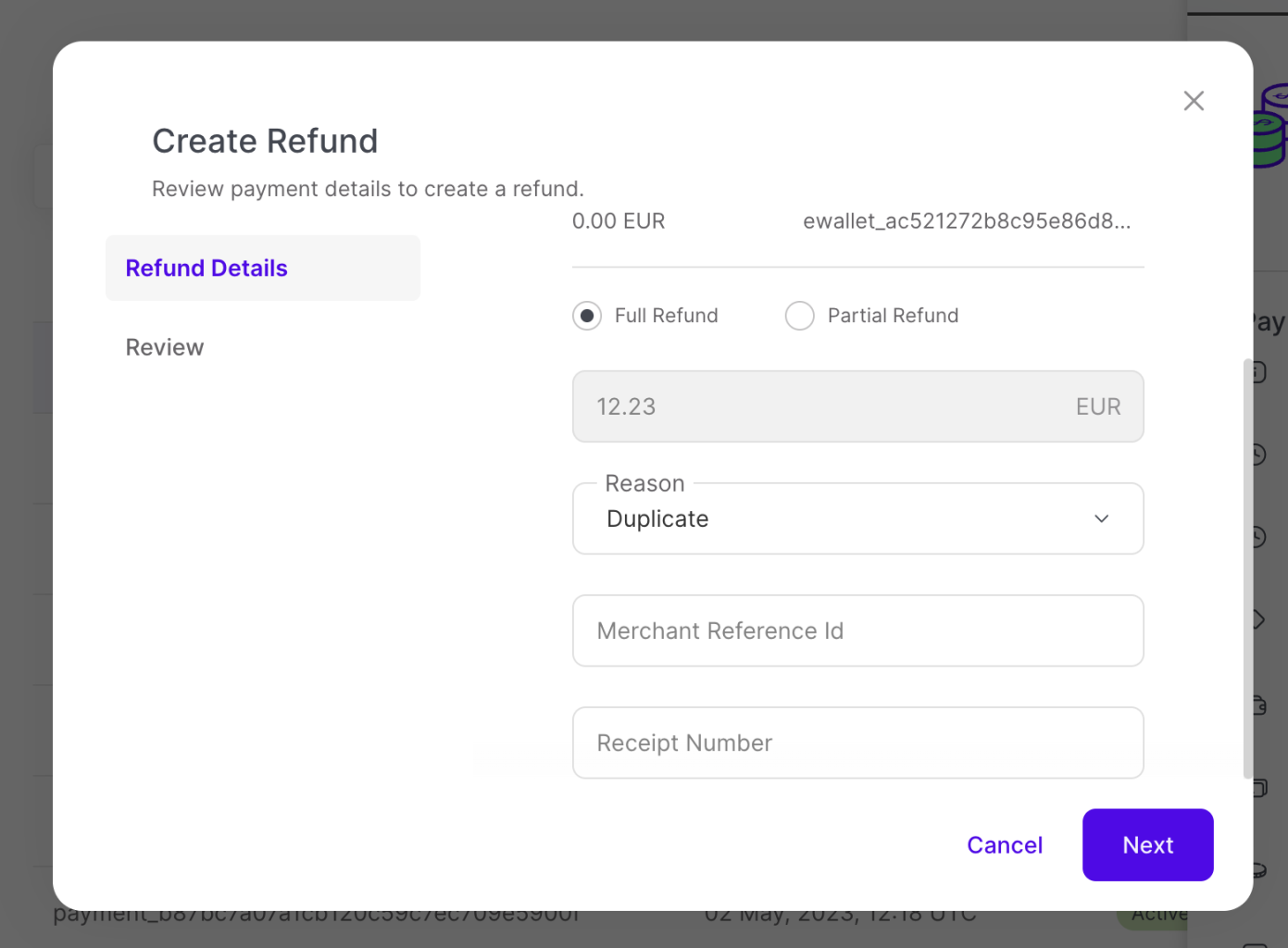This screenshot has height=948, width=1288.
Task: Click the chevron arrow in Reason field
Action: tap(1101, 518)
